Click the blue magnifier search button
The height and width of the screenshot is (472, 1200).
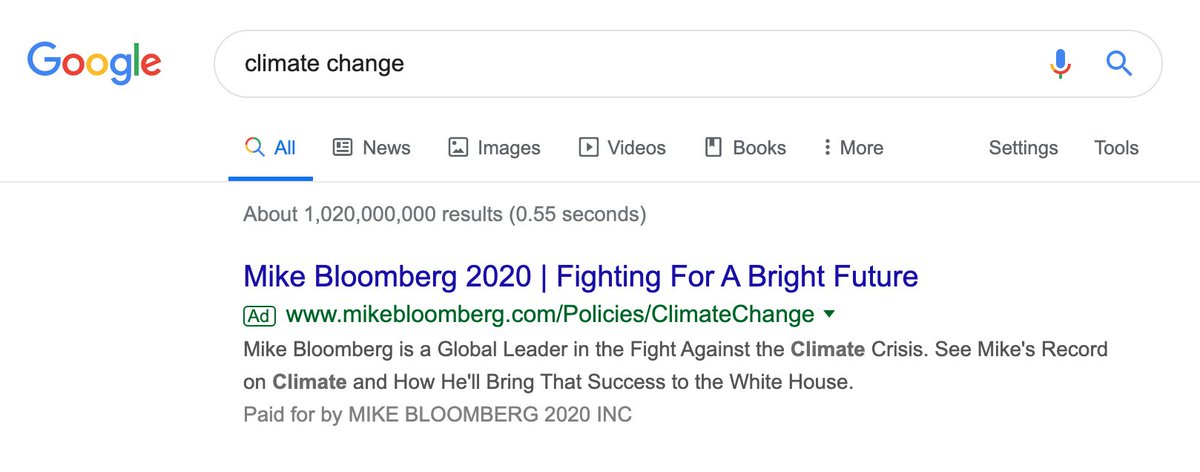pyautogui.click(x=1119, y=64)
